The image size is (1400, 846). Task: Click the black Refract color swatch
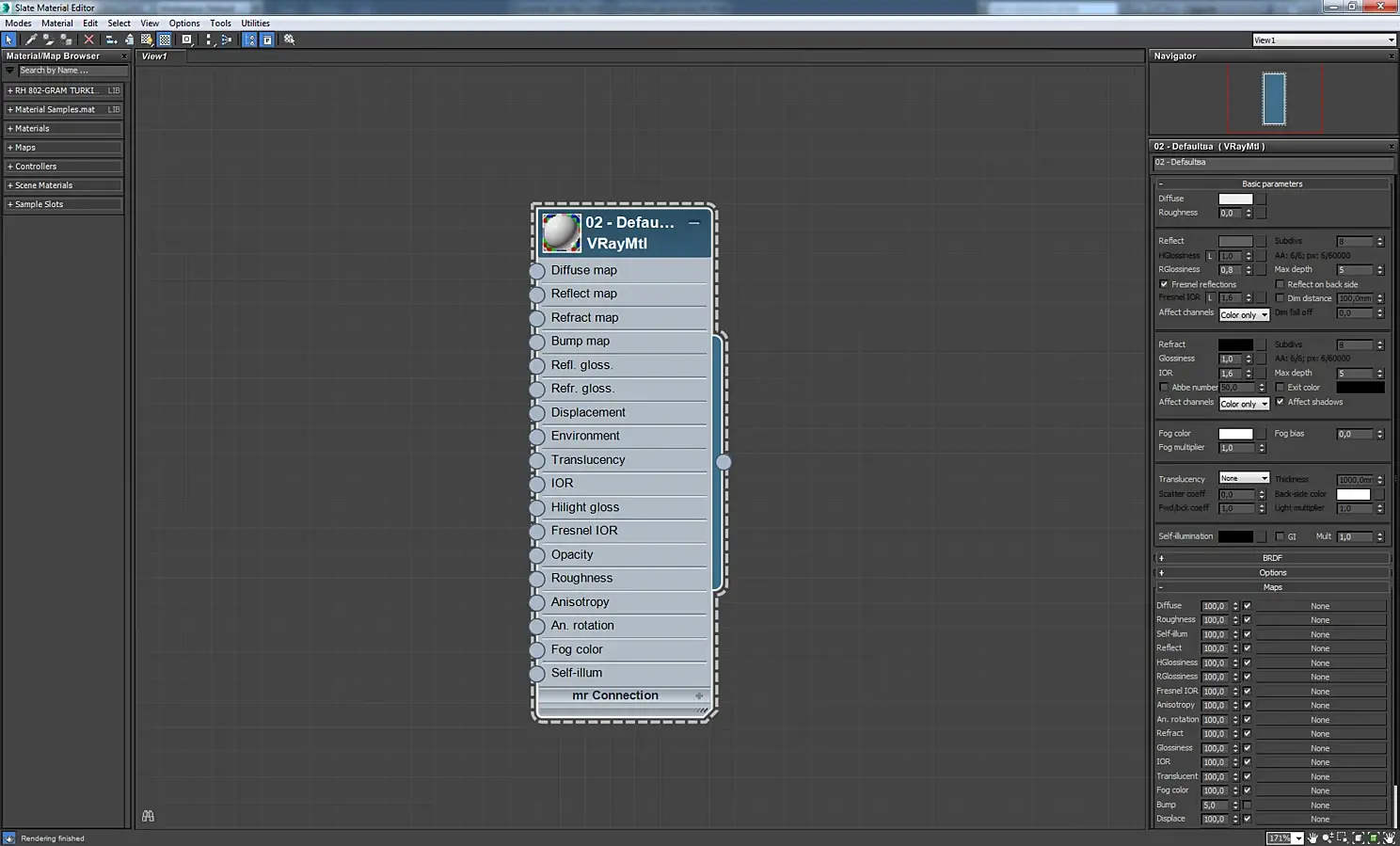pos(1235,344)
